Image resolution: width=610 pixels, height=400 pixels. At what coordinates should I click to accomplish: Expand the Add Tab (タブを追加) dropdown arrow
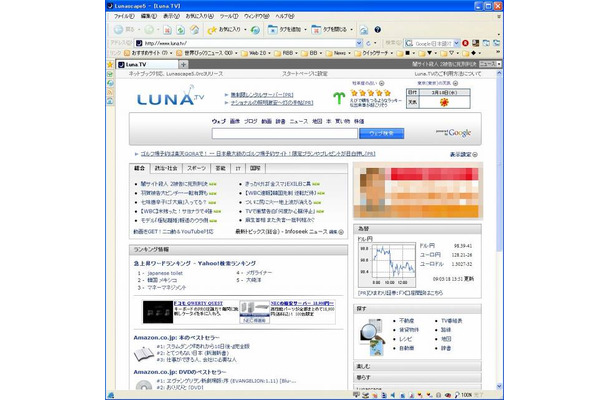[305, 30]
